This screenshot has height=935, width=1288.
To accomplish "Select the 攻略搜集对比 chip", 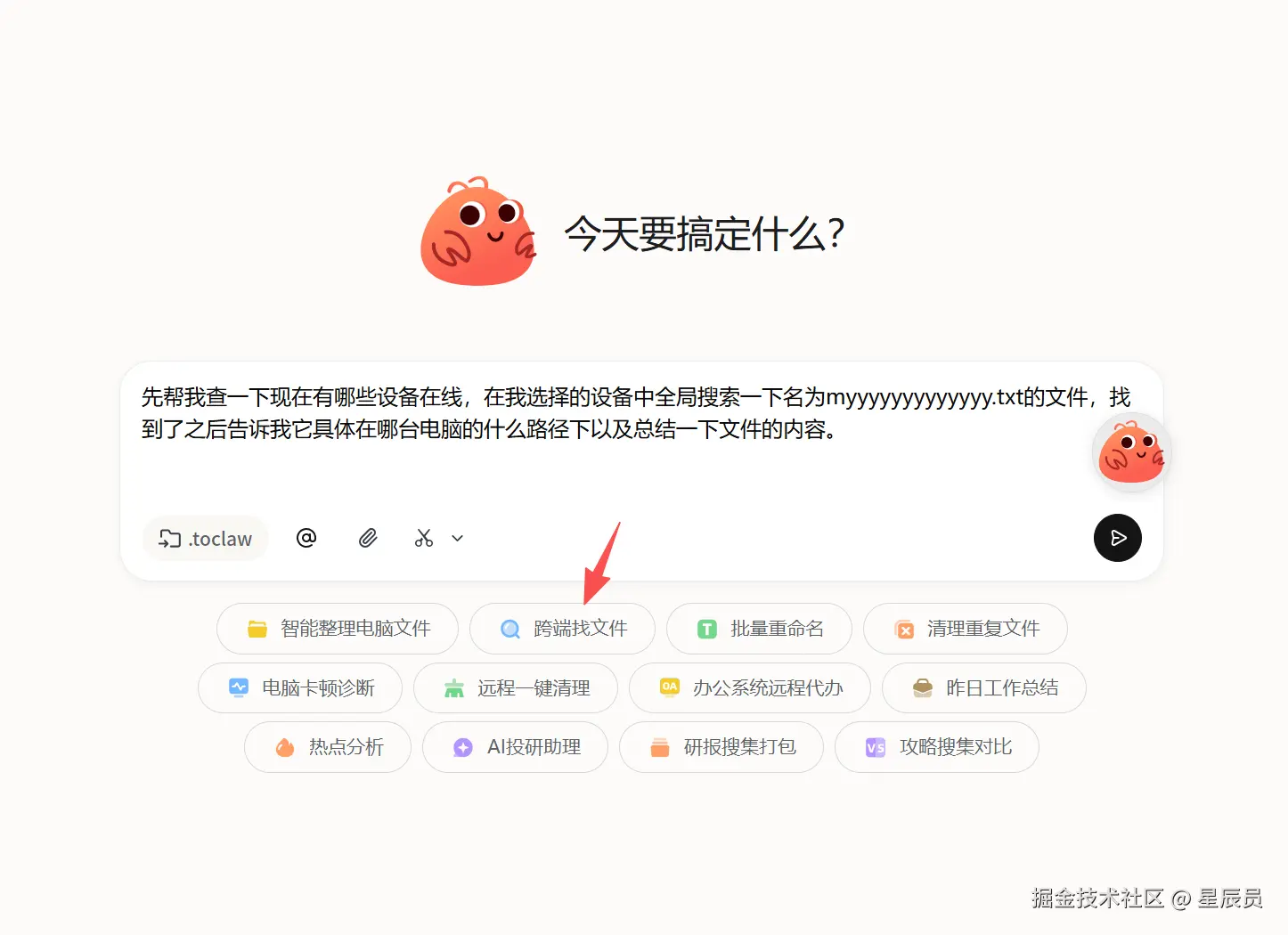I will [937, 747].
